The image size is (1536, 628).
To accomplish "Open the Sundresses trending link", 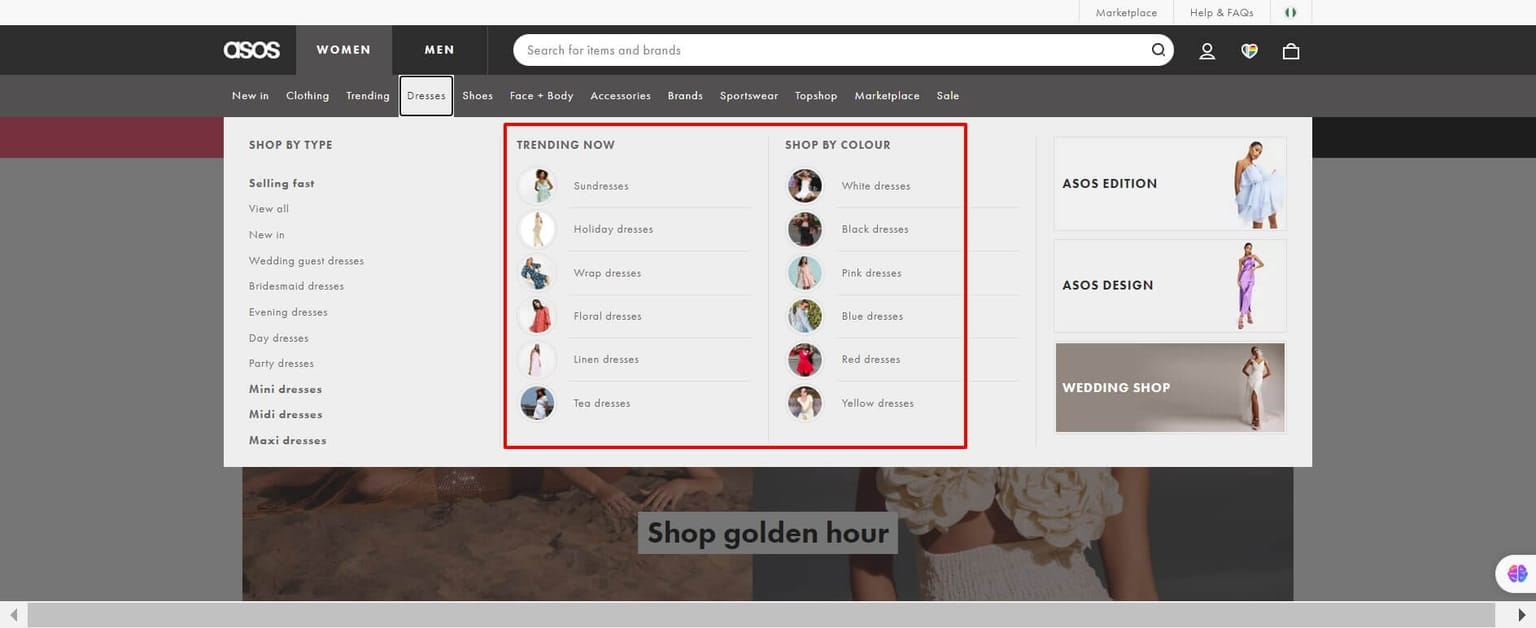I will pos(601,185).
